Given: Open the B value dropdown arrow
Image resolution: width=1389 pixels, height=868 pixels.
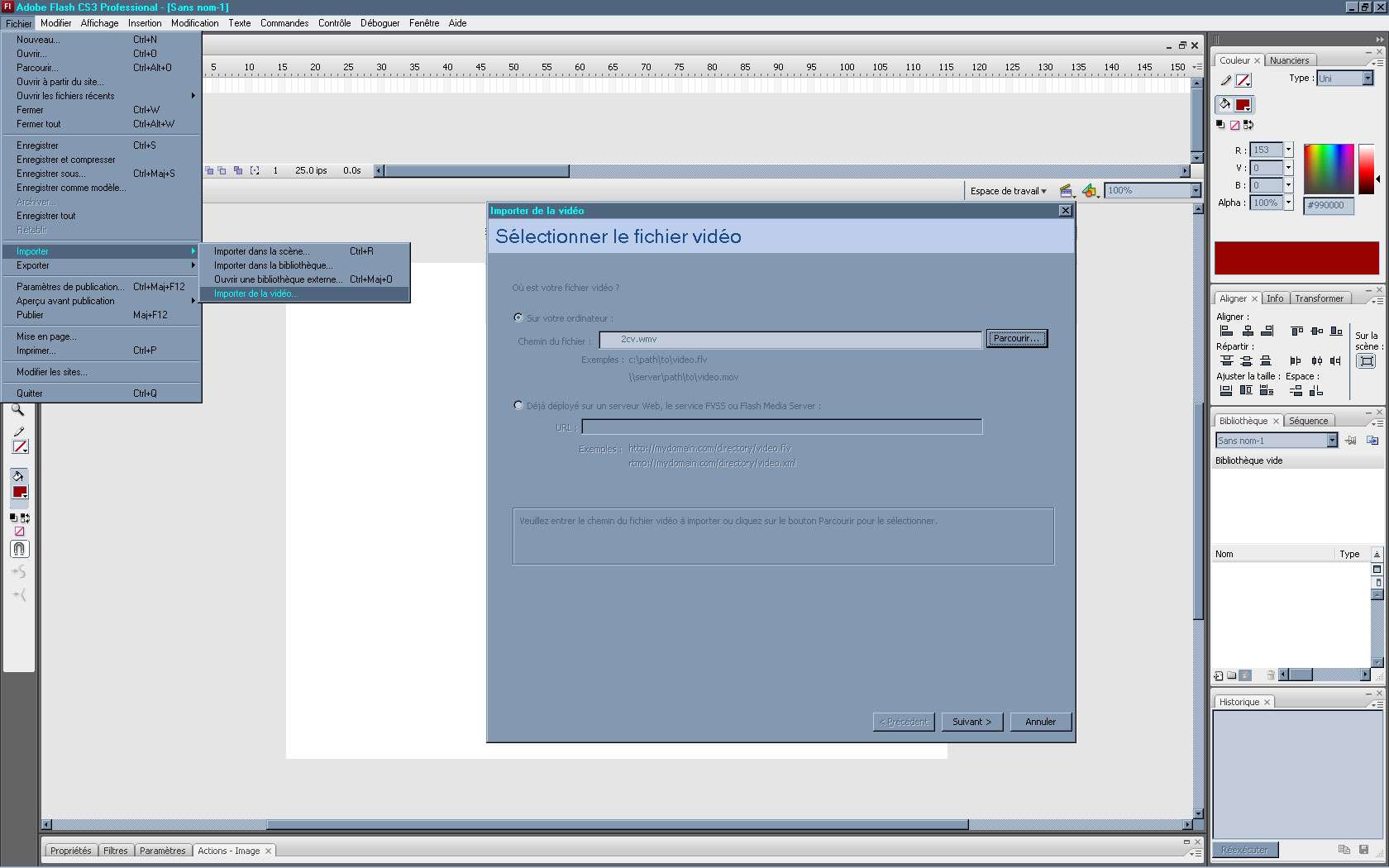Looking at the screenshot, I should point(1288,185).
